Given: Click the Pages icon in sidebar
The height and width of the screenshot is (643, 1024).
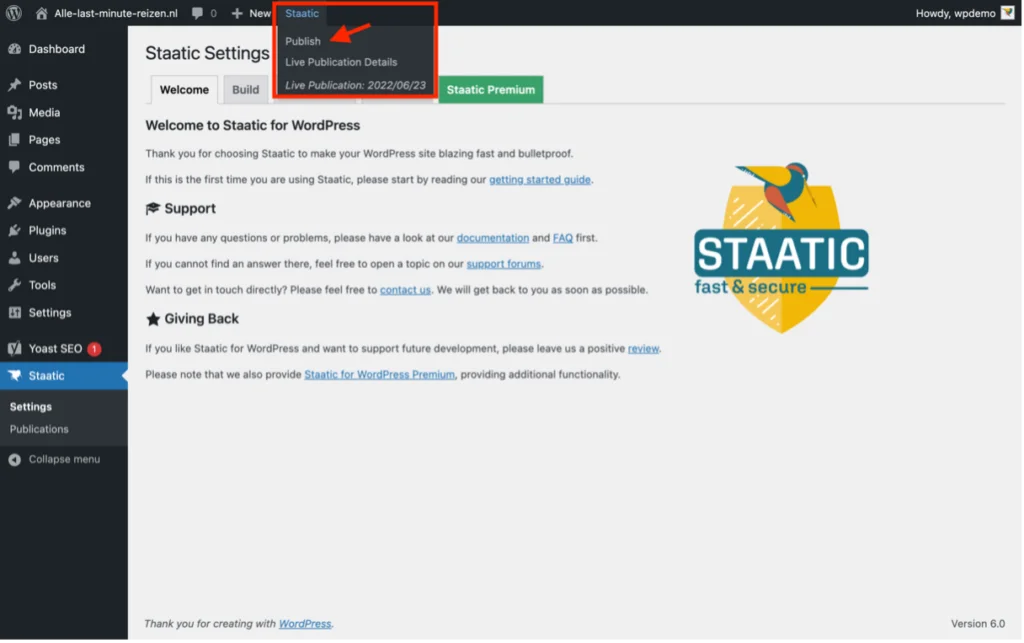Looking at the screenshot, I should pos(14,140).
